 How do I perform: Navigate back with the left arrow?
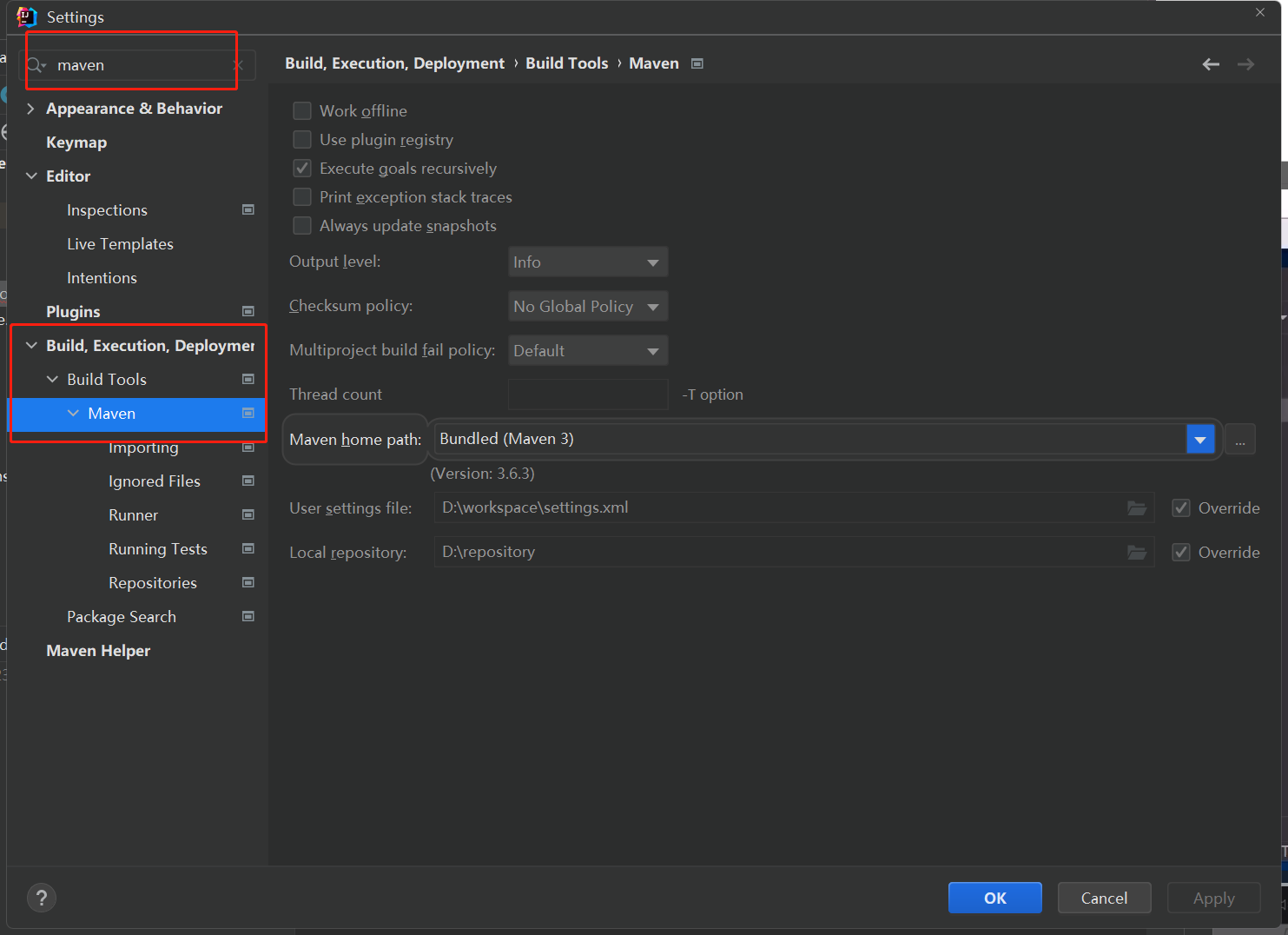(1211, 64)
